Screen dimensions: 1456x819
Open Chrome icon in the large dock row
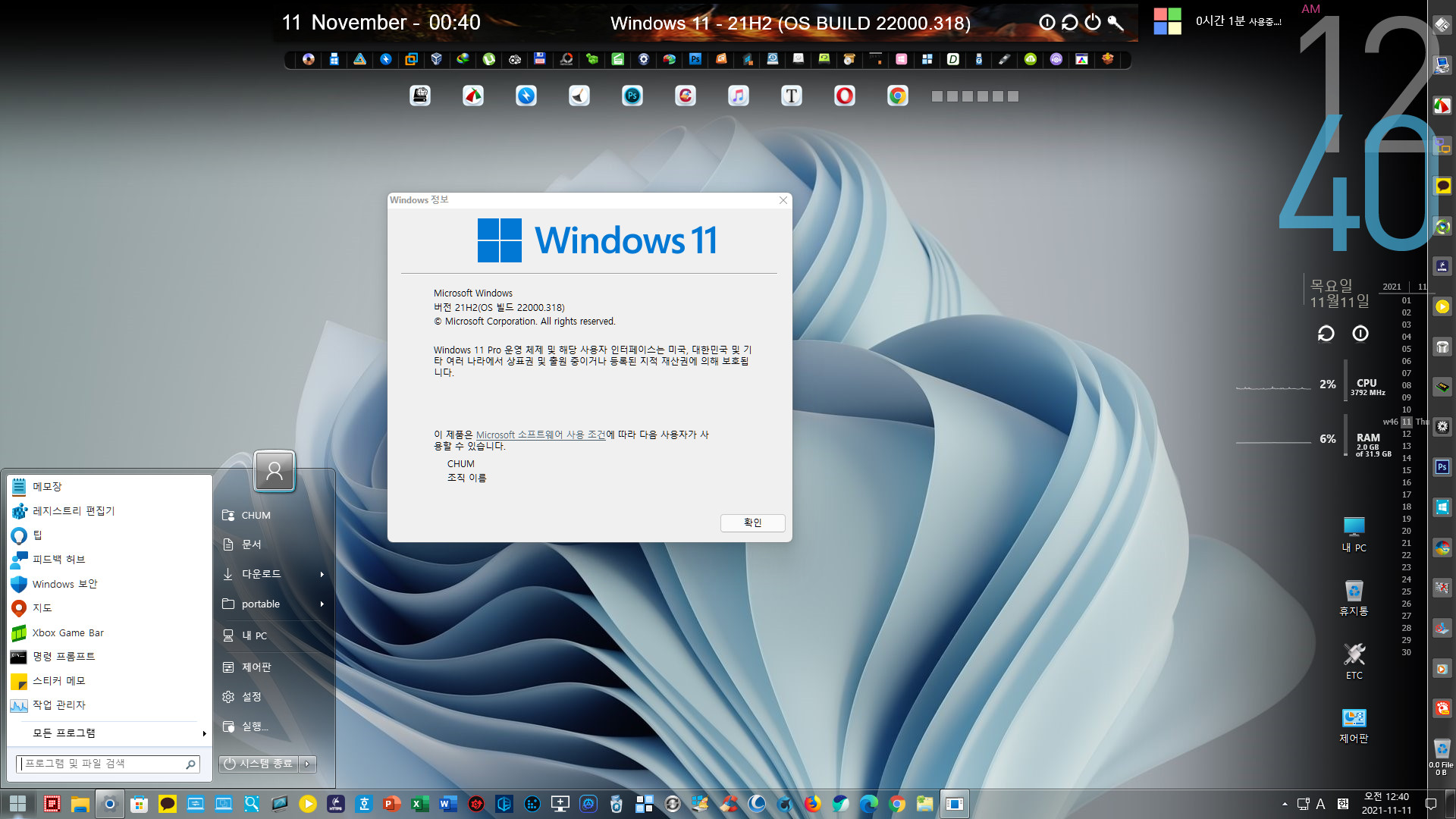[x=898, y=96]
